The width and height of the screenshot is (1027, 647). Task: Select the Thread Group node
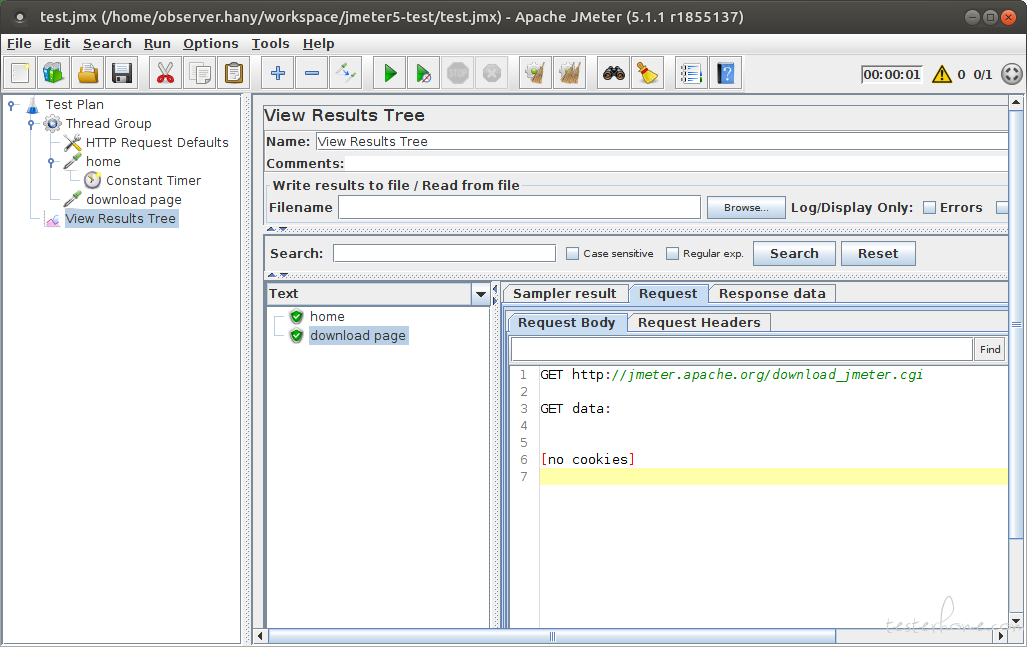pos(108,124)
